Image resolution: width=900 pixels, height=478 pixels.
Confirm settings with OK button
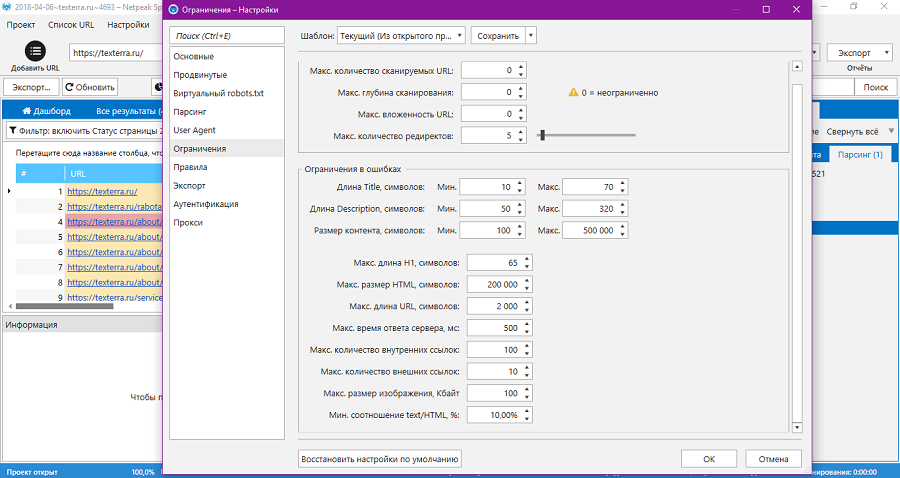coord(709,459)
